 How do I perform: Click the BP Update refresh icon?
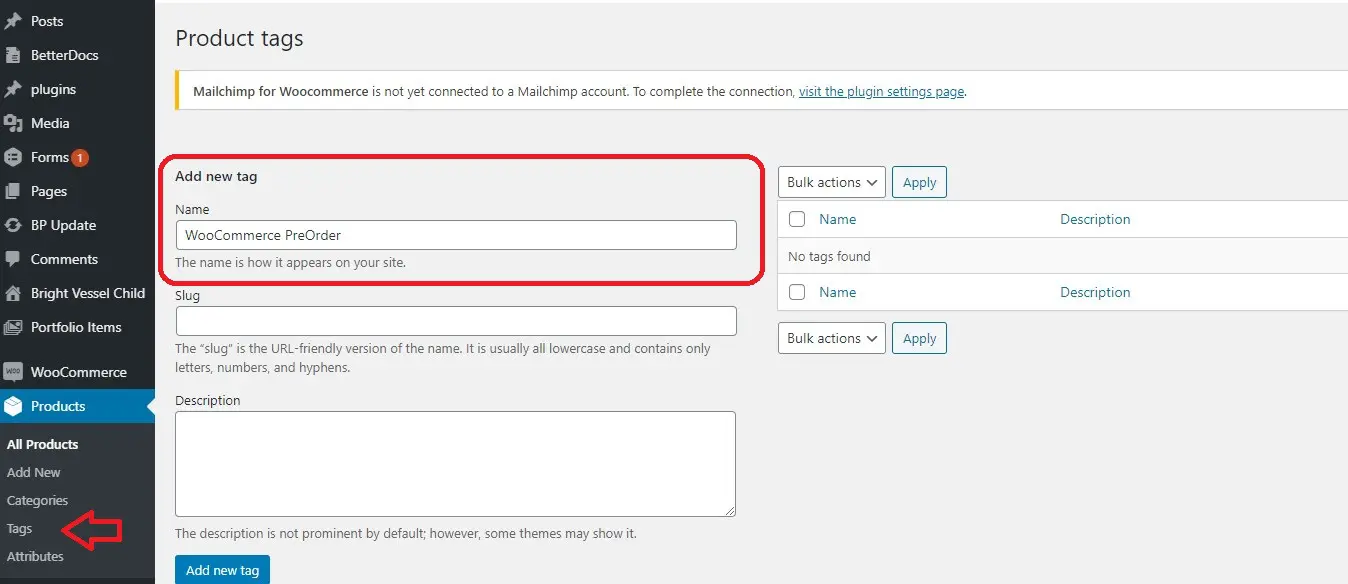(13, 225)
